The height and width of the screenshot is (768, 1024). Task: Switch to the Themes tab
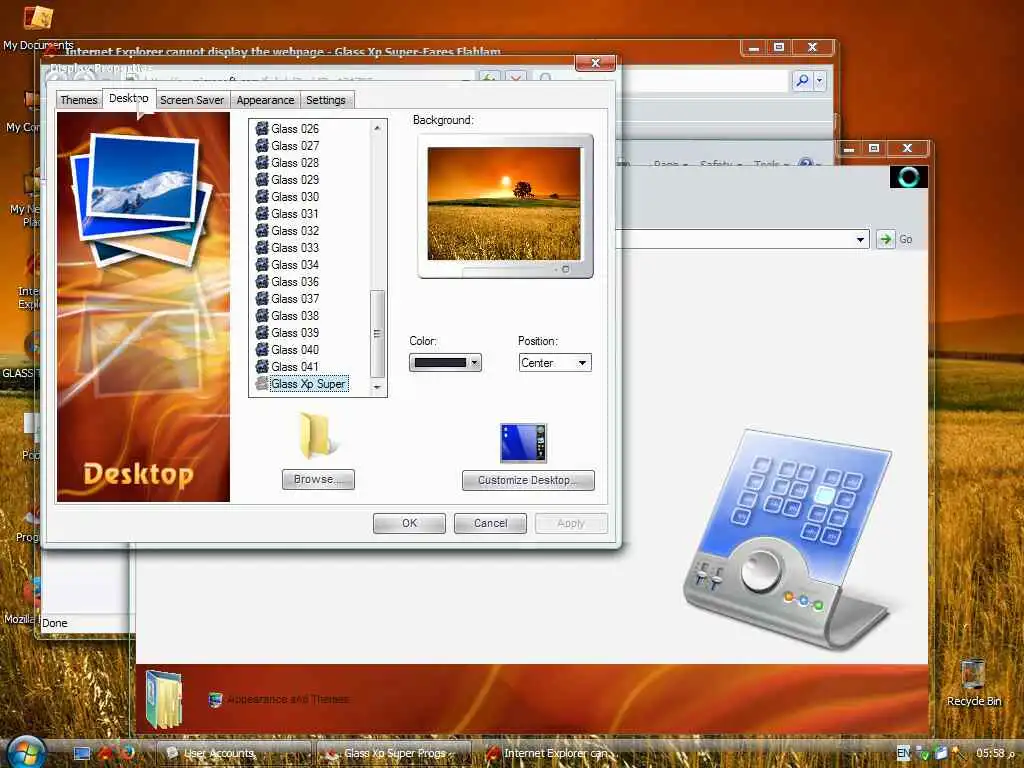click(x=78, y=100)
